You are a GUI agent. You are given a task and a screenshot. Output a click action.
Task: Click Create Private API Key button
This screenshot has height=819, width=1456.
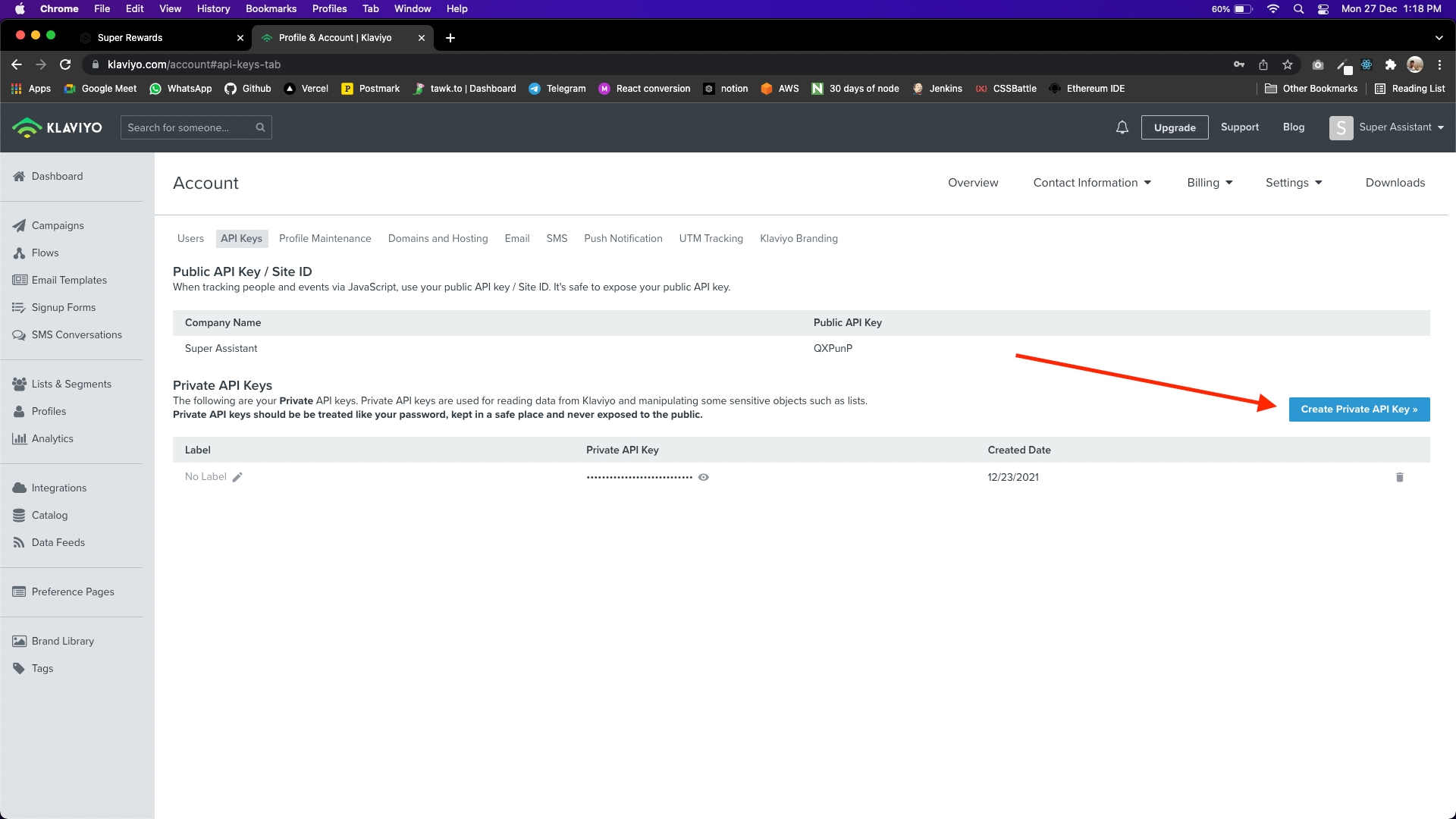1358,409
